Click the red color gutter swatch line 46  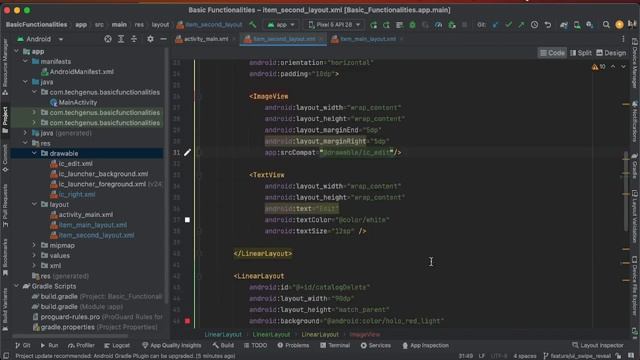click(x=187, y=321)
